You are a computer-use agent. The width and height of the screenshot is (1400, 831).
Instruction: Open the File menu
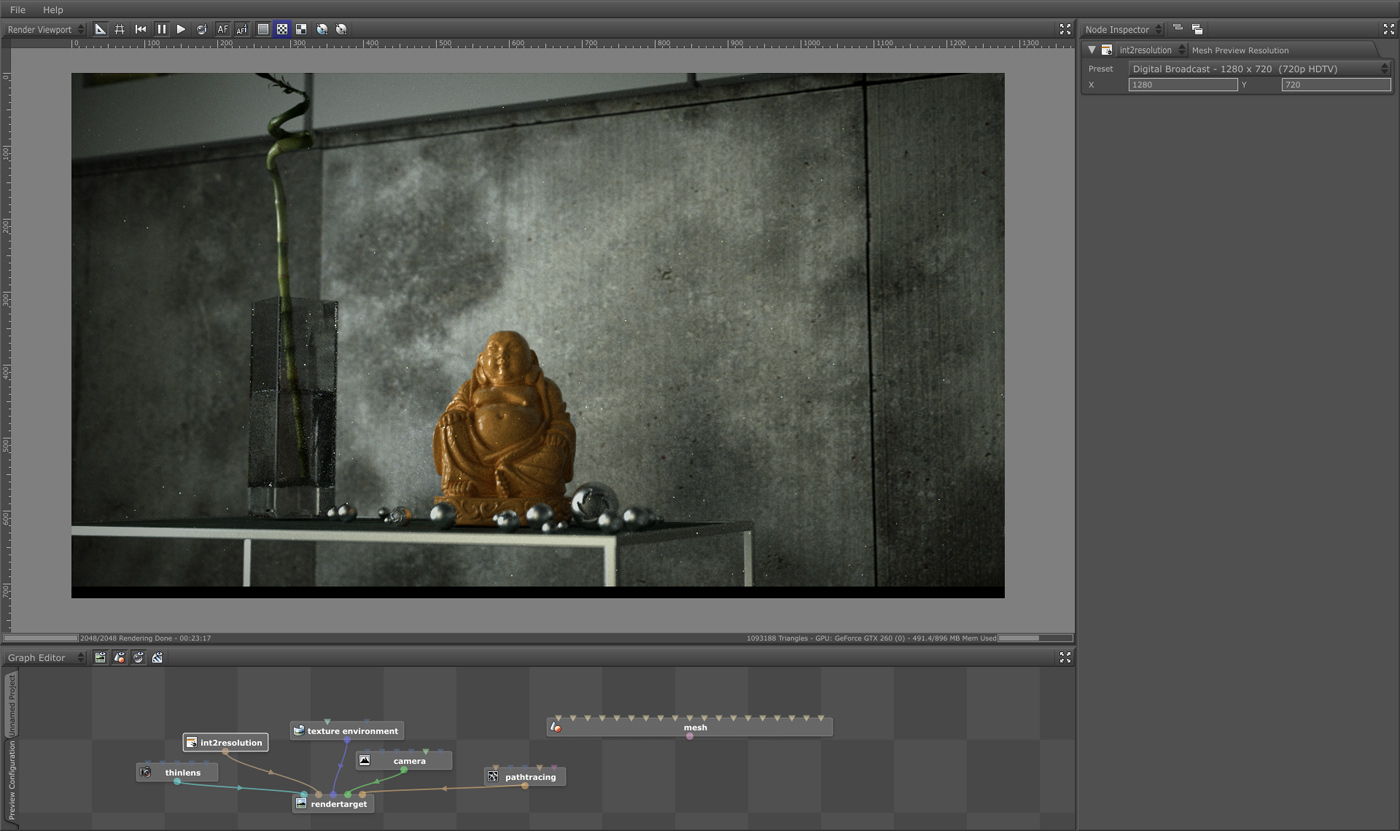click(18, 10)
